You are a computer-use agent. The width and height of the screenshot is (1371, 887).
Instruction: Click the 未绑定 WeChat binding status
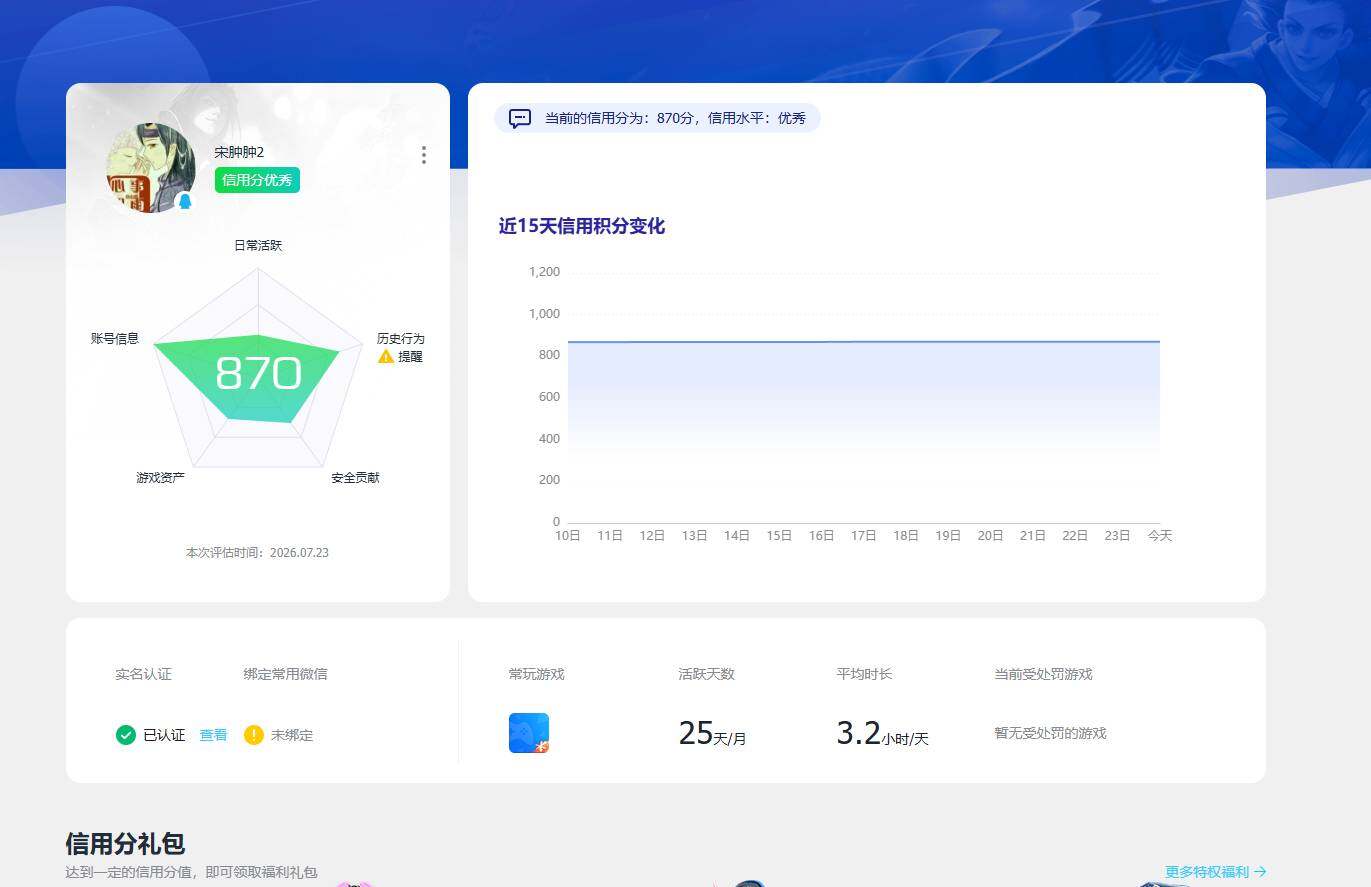pos(292,735)
